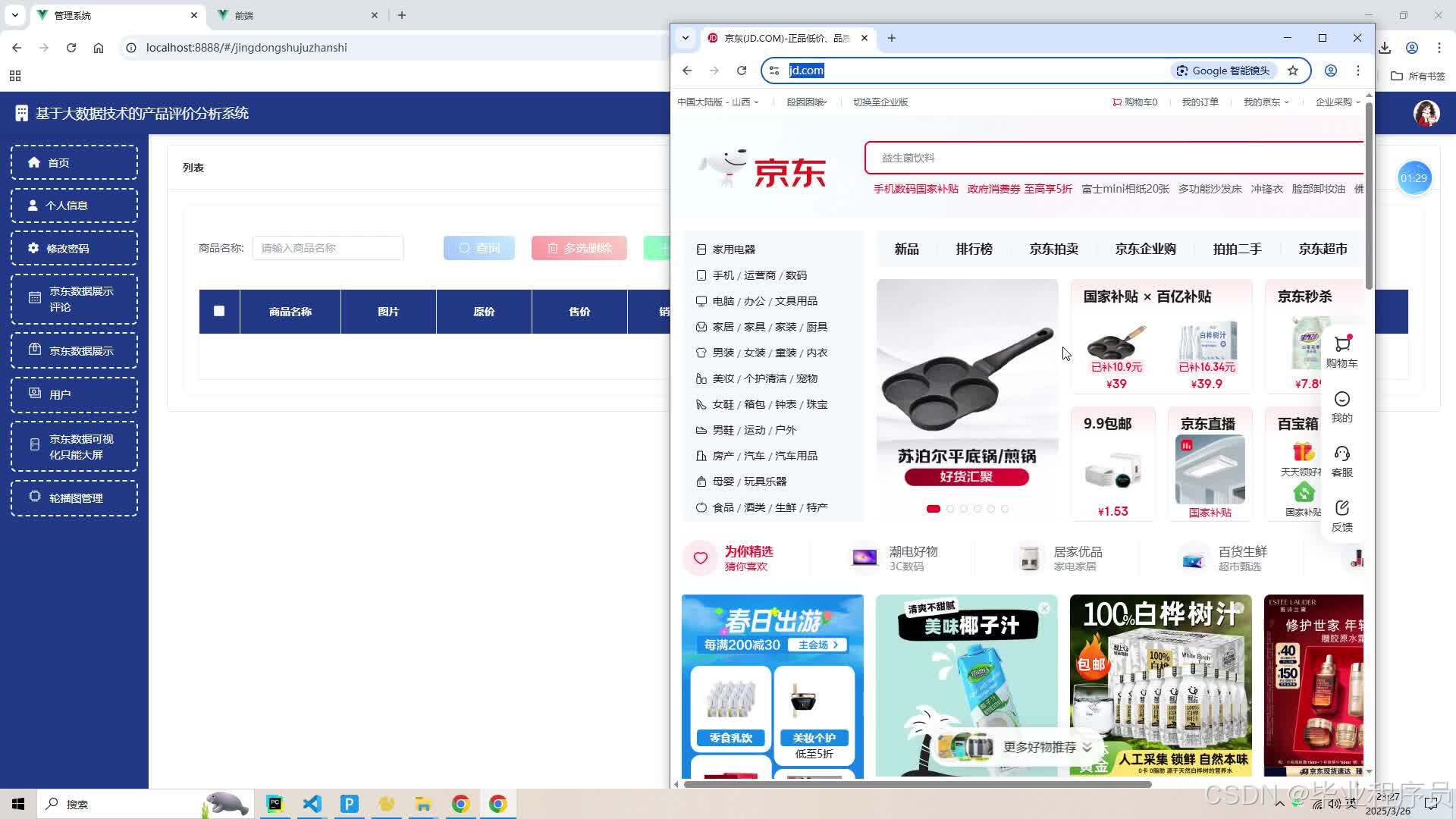Open the JD window profile icon
This screenshot has width=1456, height=819.
click(x=1331, y=71)
